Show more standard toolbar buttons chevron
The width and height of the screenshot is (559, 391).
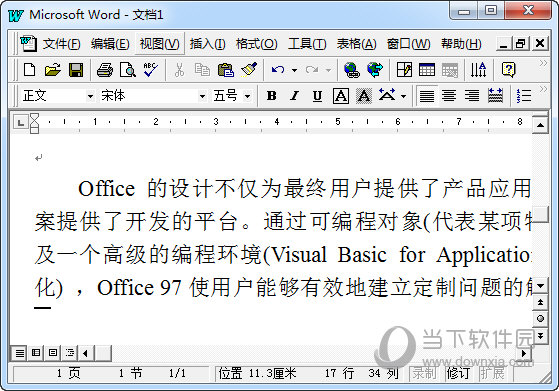tap(543, 63)
